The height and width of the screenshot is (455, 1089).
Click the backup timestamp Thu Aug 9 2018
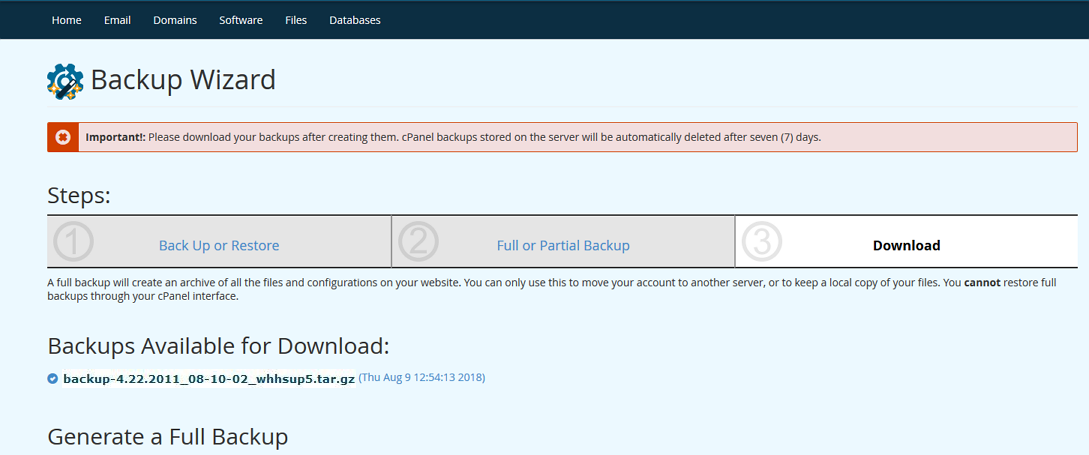click(421, 378)
